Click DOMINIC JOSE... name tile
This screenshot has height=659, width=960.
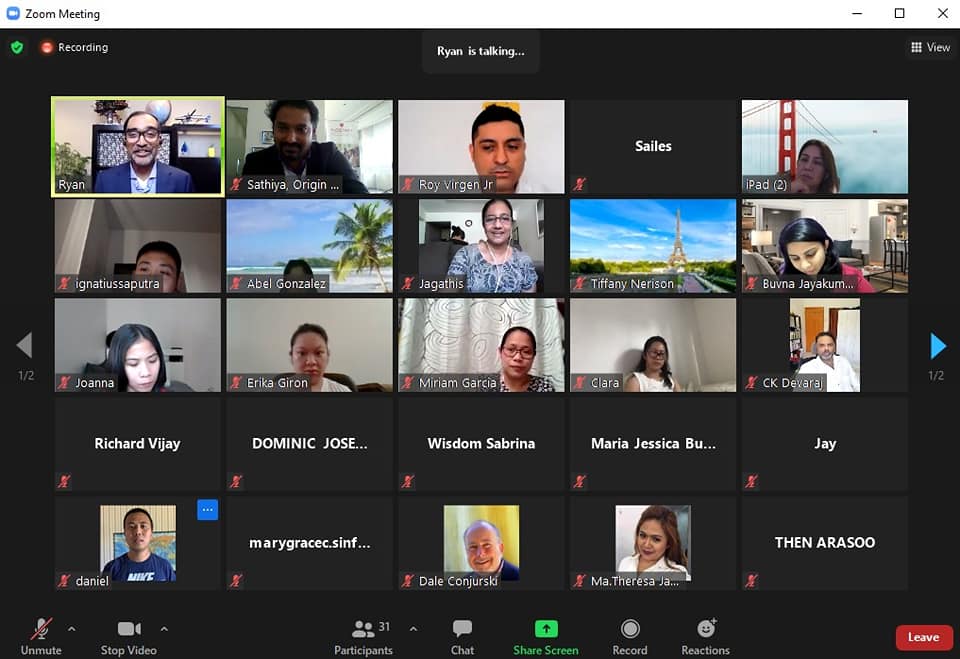click(x=310, y=444)
